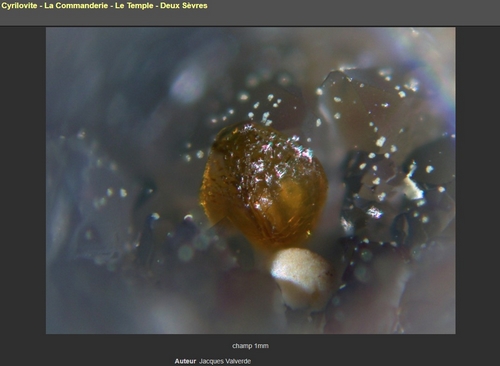The height and width of the screenshot is (366, 500).
Task: Click the 'Auteur' label
Action: tap(185, 361)
